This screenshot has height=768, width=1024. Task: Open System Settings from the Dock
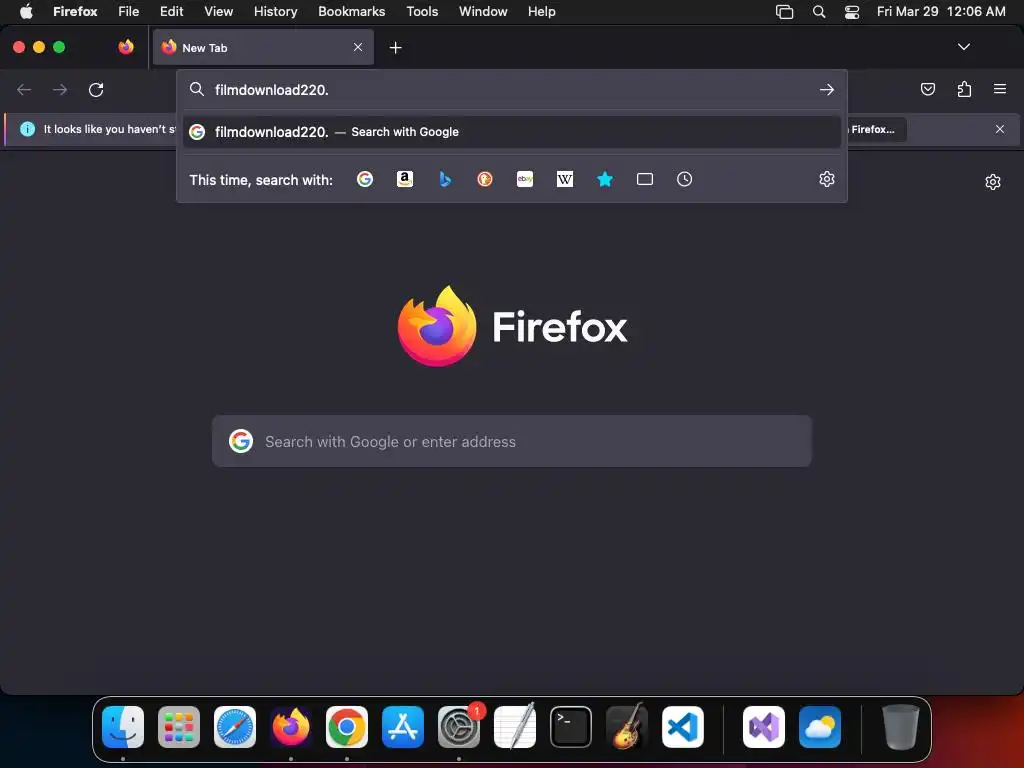tap(459, 727)
